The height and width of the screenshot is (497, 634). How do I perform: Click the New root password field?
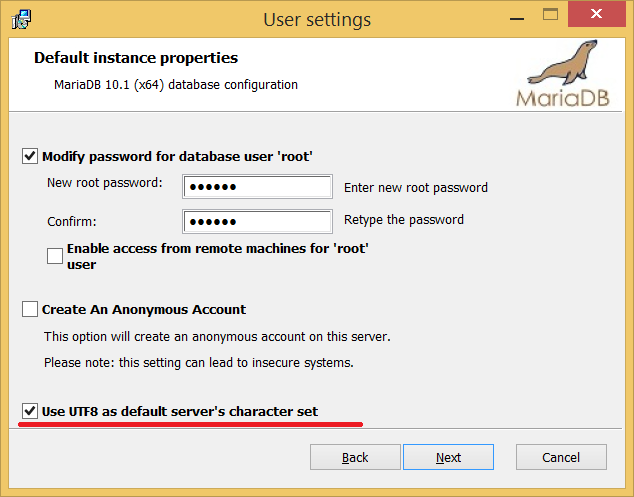coord(257,187)
